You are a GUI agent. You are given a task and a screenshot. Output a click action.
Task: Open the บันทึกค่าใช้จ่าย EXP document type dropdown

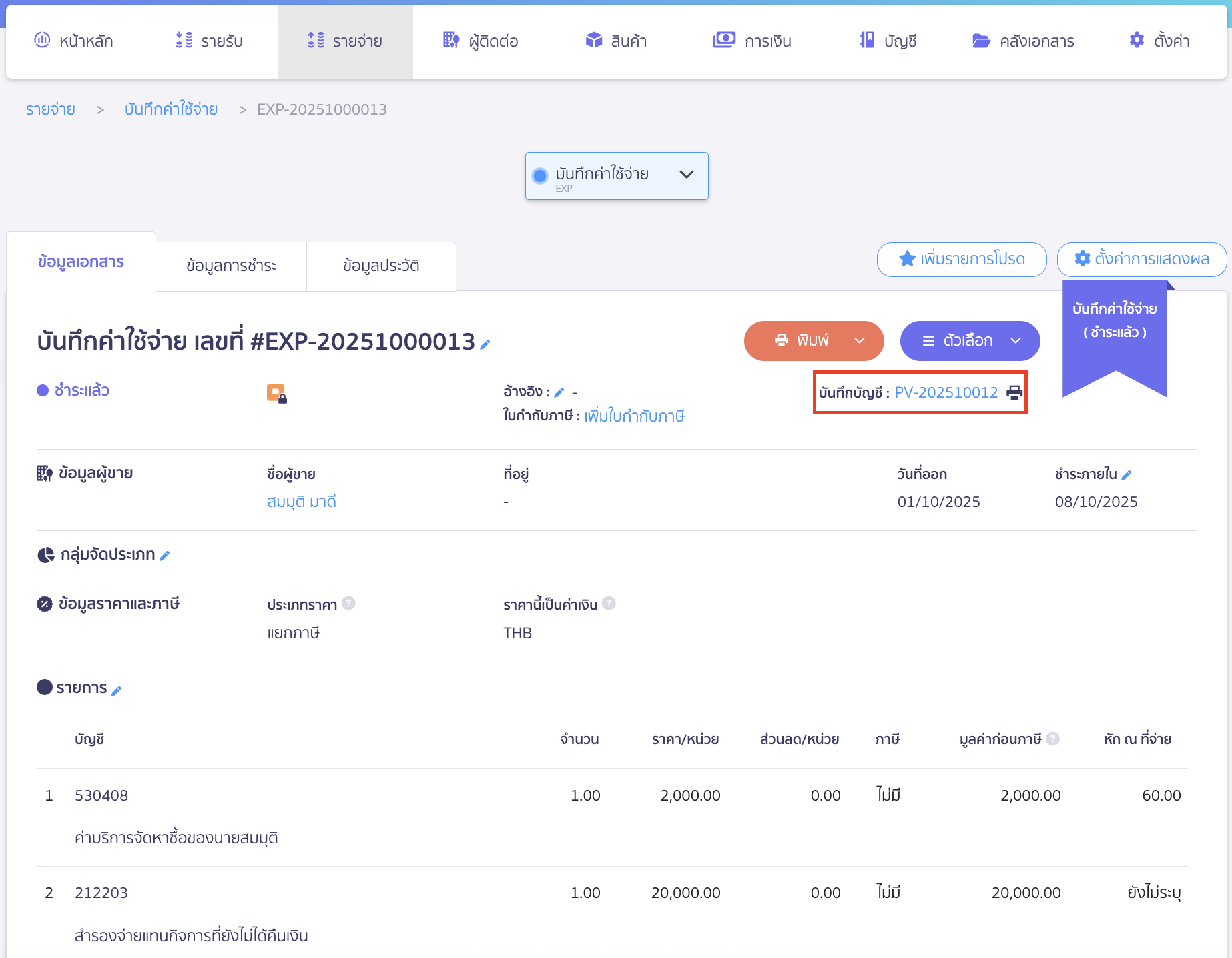point(616,176)
